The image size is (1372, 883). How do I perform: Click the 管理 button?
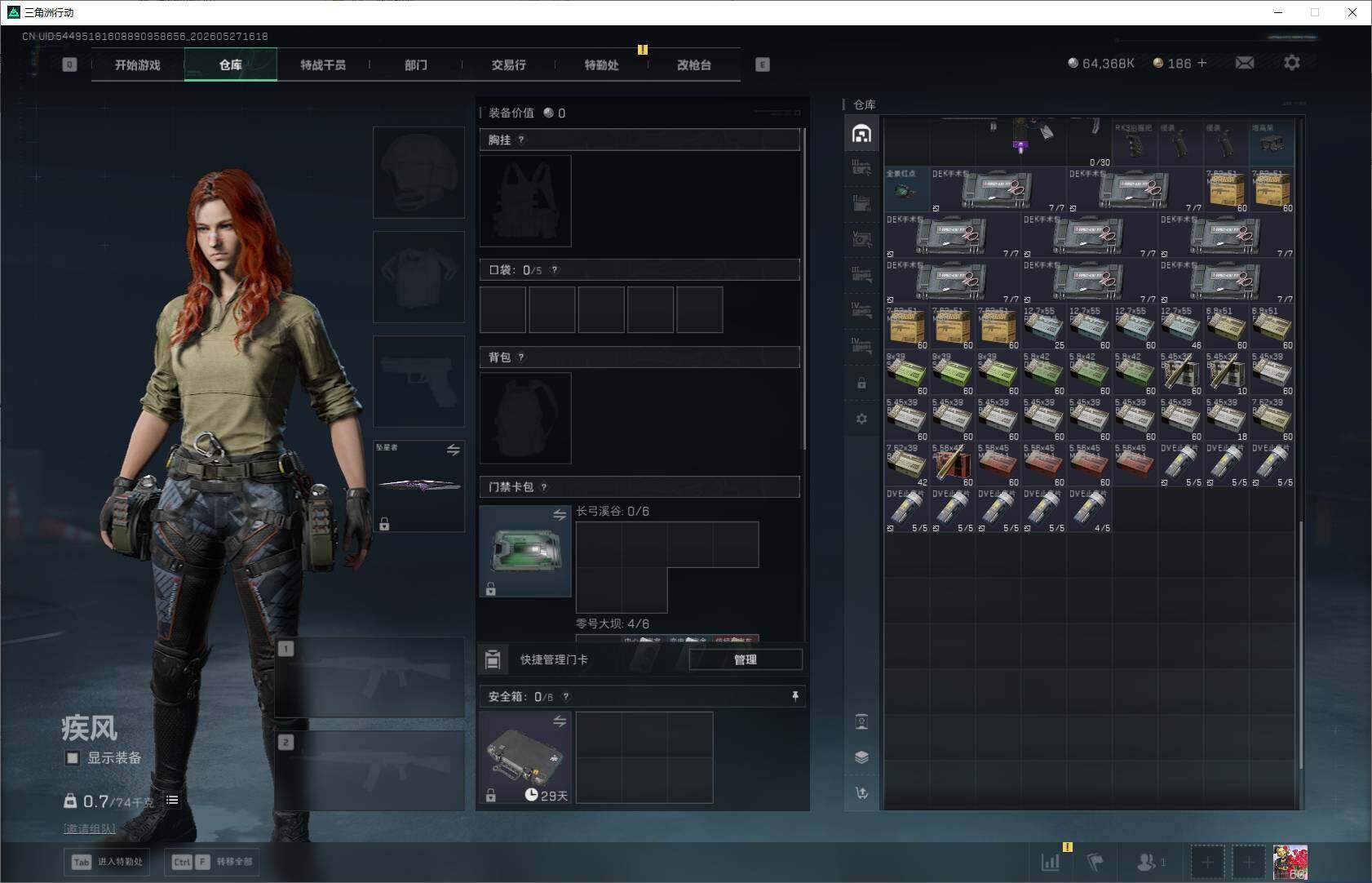click(746, 659)
